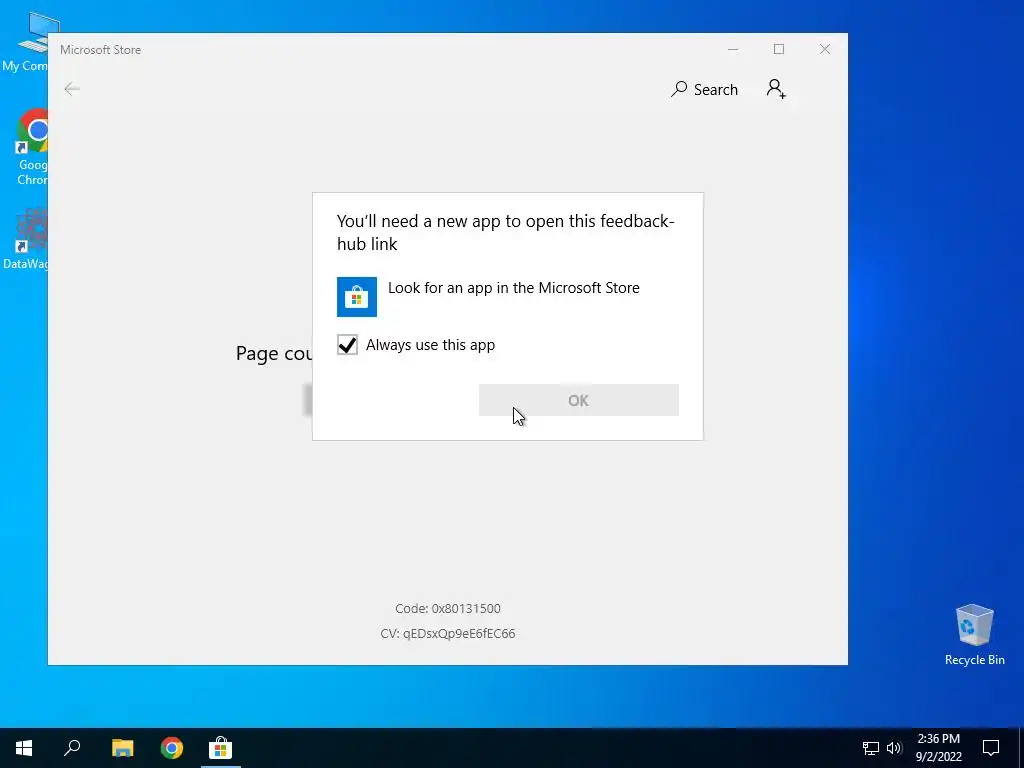Click the dialog heading about feedback-hub link
The height and width of the screenshot is (768, 1024).
coord(505,232)
